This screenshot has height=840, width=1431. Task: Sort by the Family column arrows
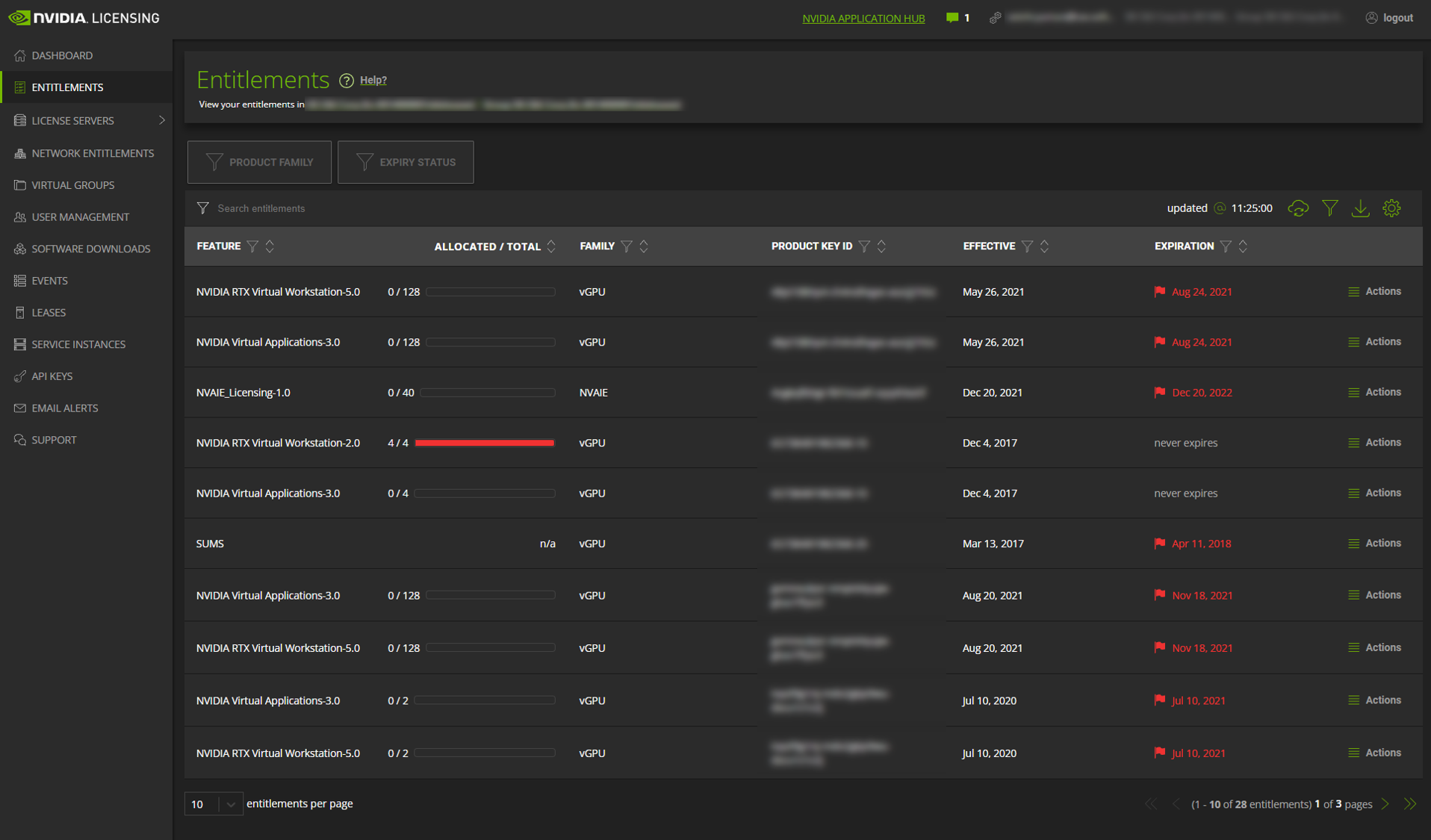(644, 246)
